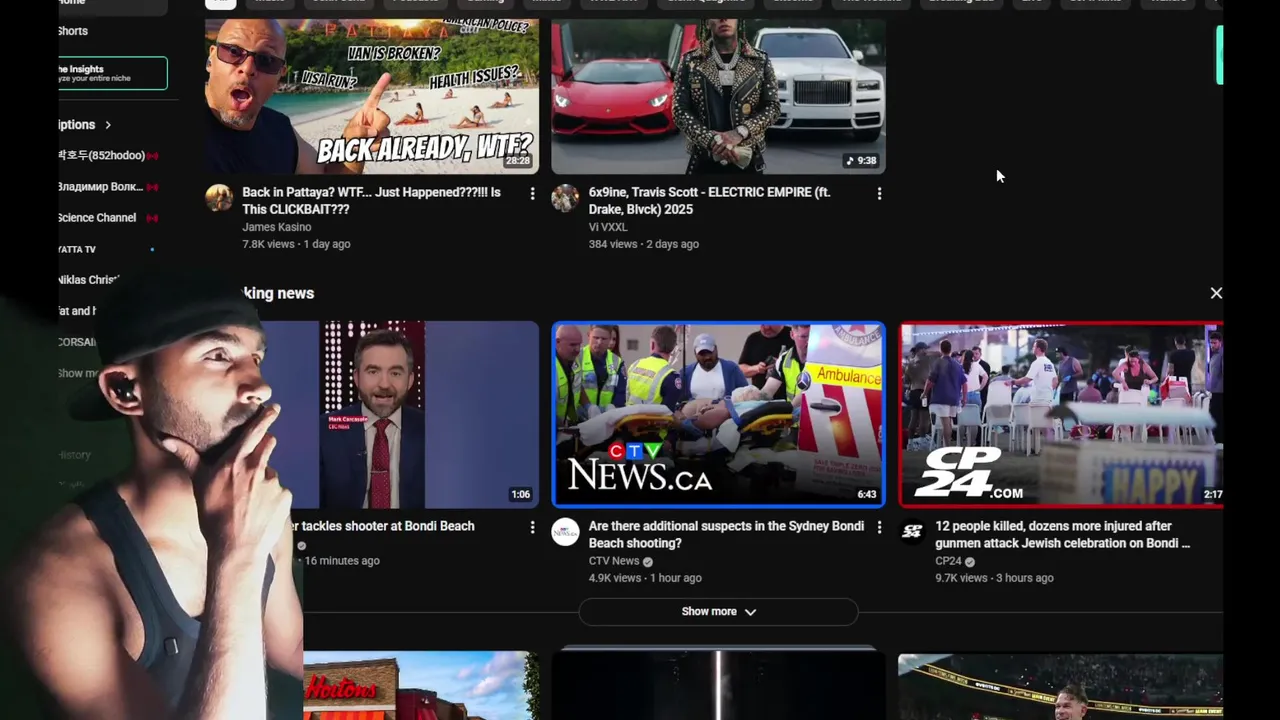Viewport: 1280px width, 720px height.
Task: Open more options for CTV additional suspects video
Action: coord(879,527)
